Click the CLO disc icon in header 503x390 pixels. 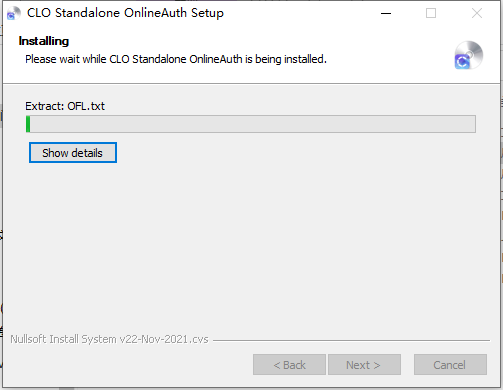click(x=469, y=55)
